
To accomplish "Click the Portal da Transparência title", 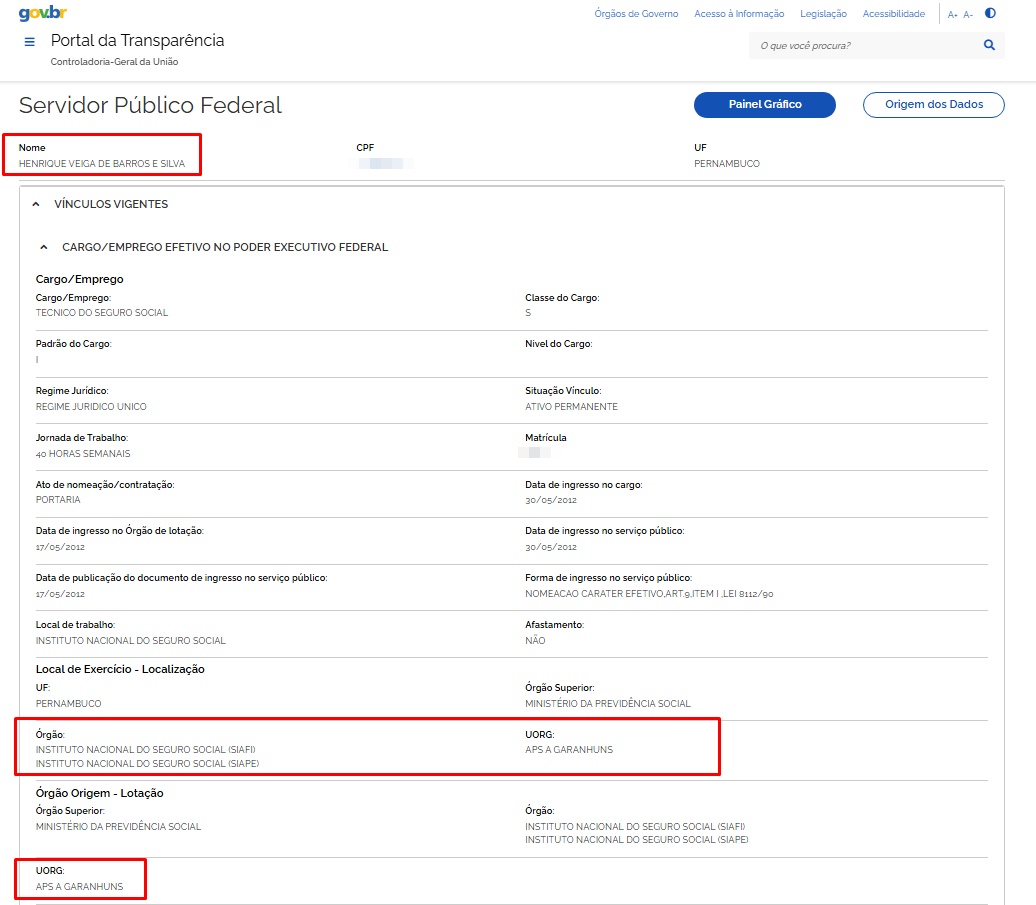I will point(137,41).
